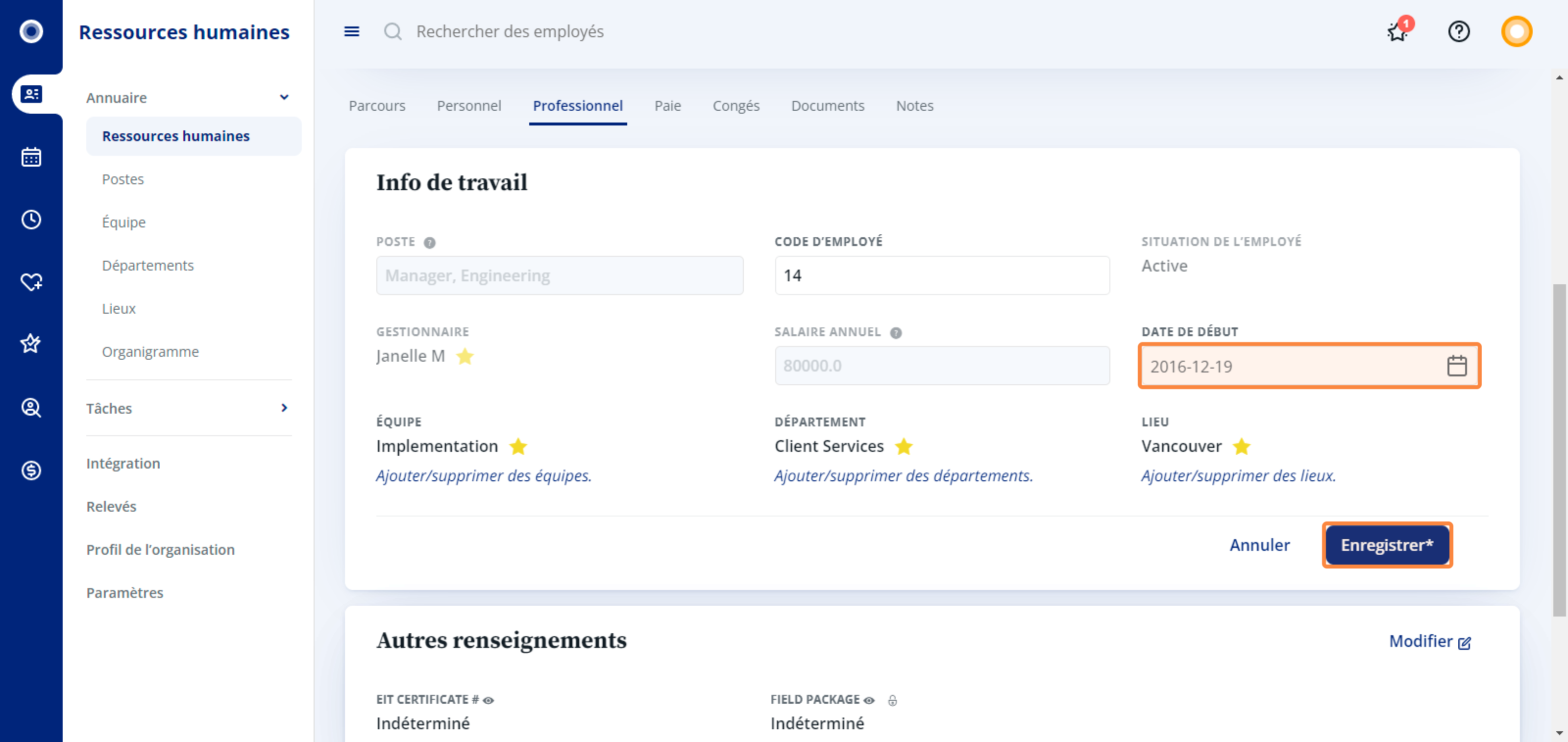Screen dimensions: 1568x742
Task: Click the Date de début field
Action: pos(1309,366)
